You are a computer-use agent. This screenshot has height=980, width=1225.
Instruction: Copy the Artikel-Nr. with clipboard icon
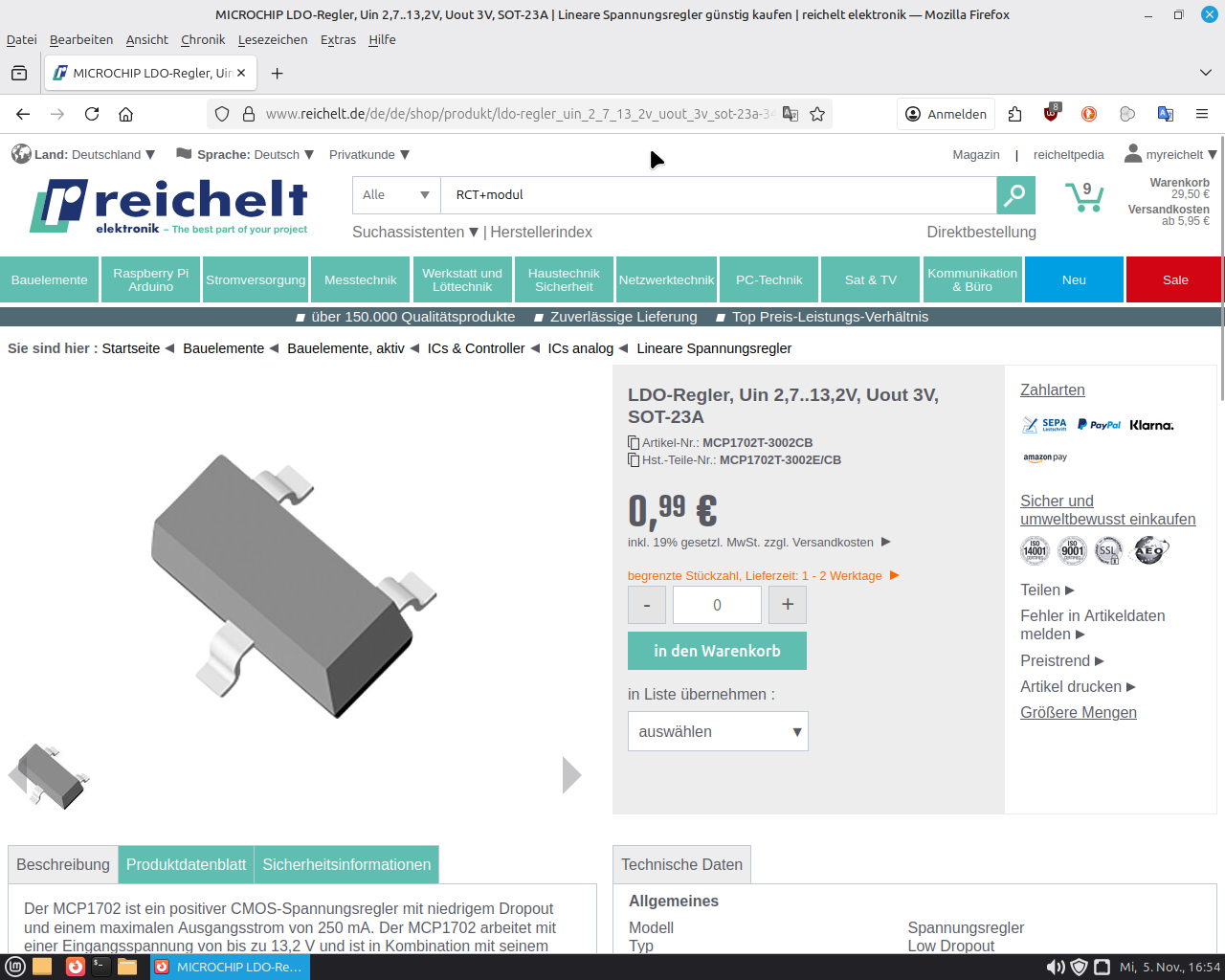tap(634, 443)
